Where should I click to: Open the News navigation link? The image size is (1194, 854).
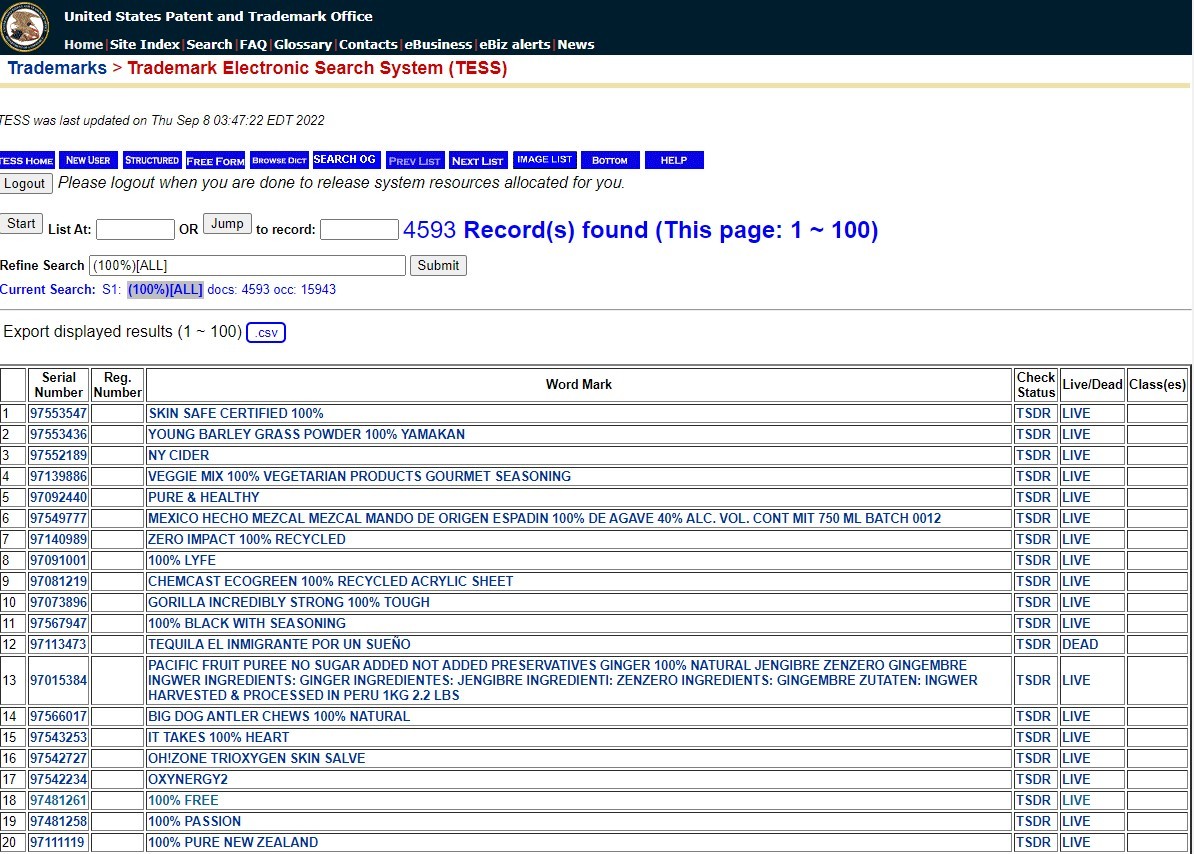click(x=576, y=44)
